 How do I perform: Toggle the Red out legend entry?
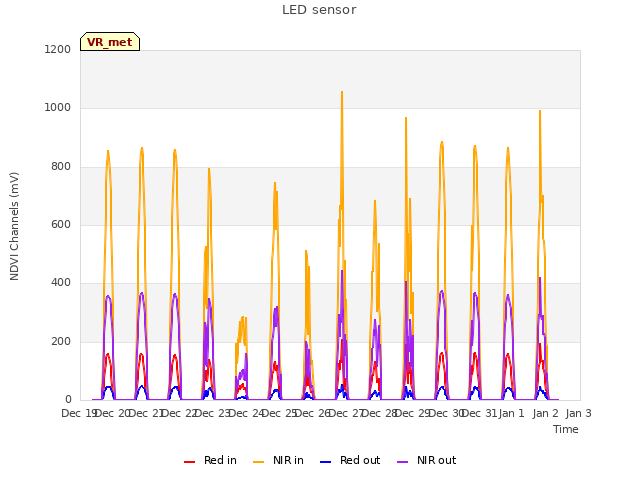(x=350, y=460)
